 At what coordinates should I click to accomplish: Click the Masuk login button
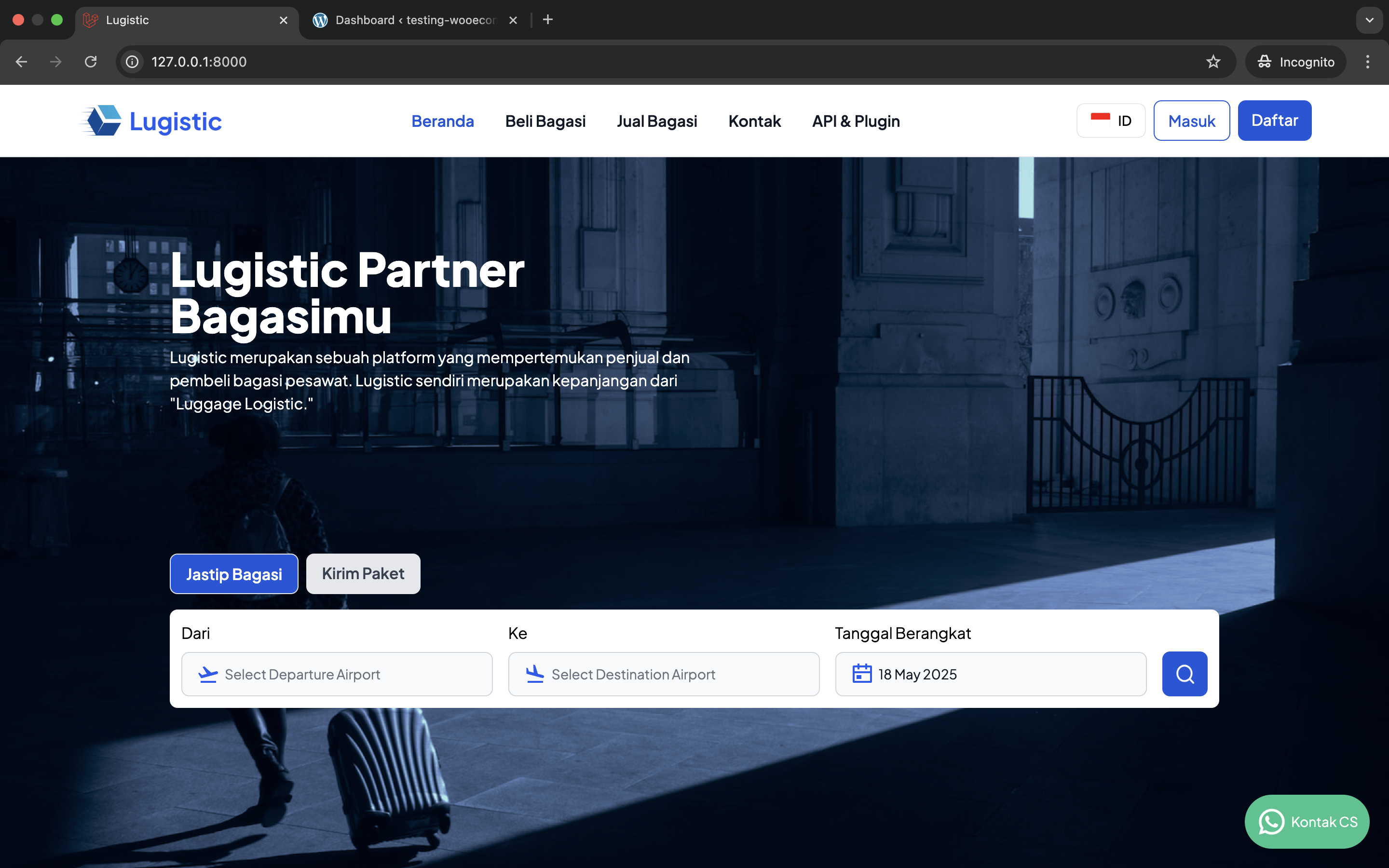click(1192, 121)
